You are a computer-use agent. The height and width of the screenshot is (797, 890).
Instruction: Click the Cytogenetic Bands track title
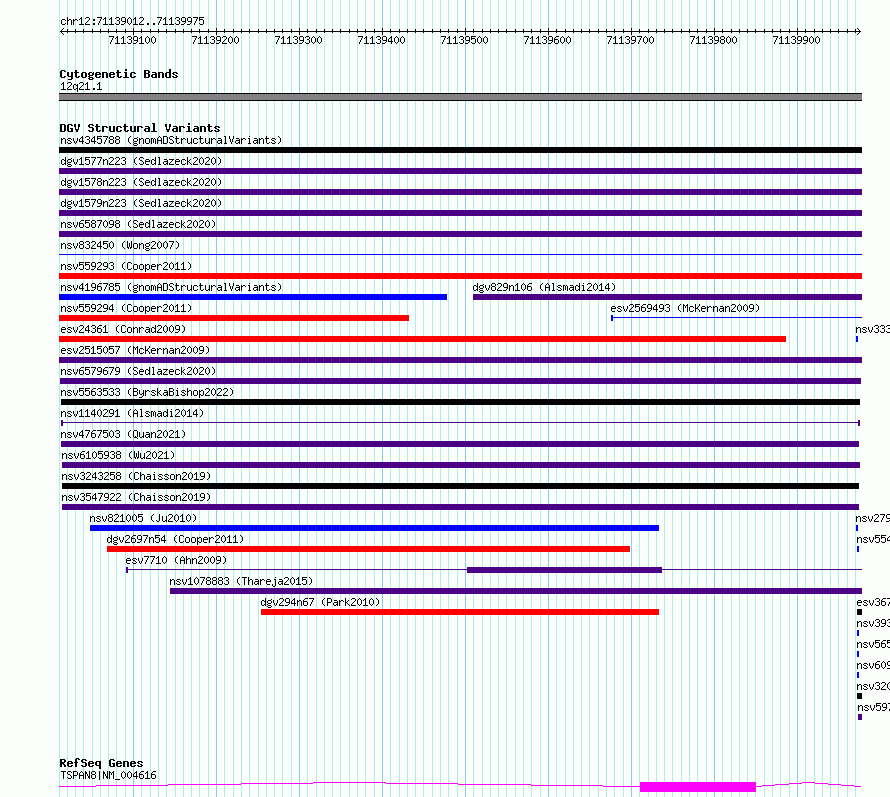click(119, 74)
